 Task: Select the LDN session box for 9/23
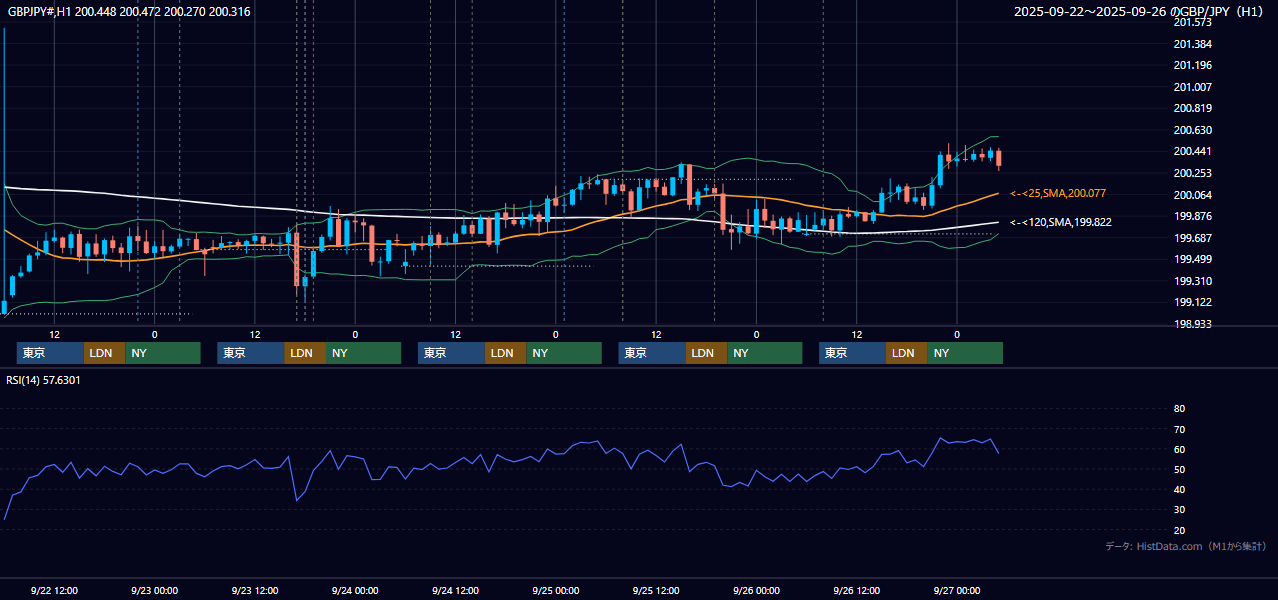point(305,353)
